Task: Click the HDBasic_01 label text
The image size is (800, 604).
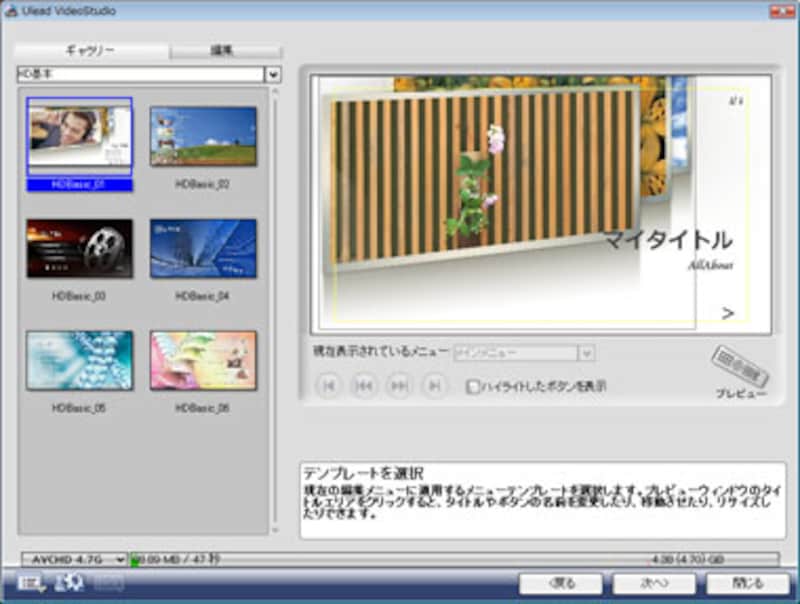Action: (x=80, y=184)
